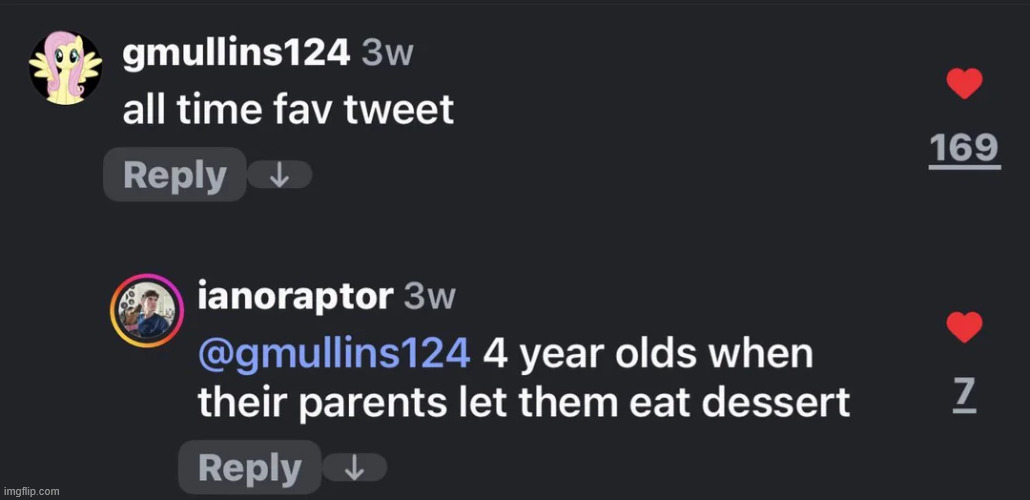Image resolution: width=1030 pixels, height=500 pixels.
Task: Like the gmullins124 comment with the heart
Action: 964,85
